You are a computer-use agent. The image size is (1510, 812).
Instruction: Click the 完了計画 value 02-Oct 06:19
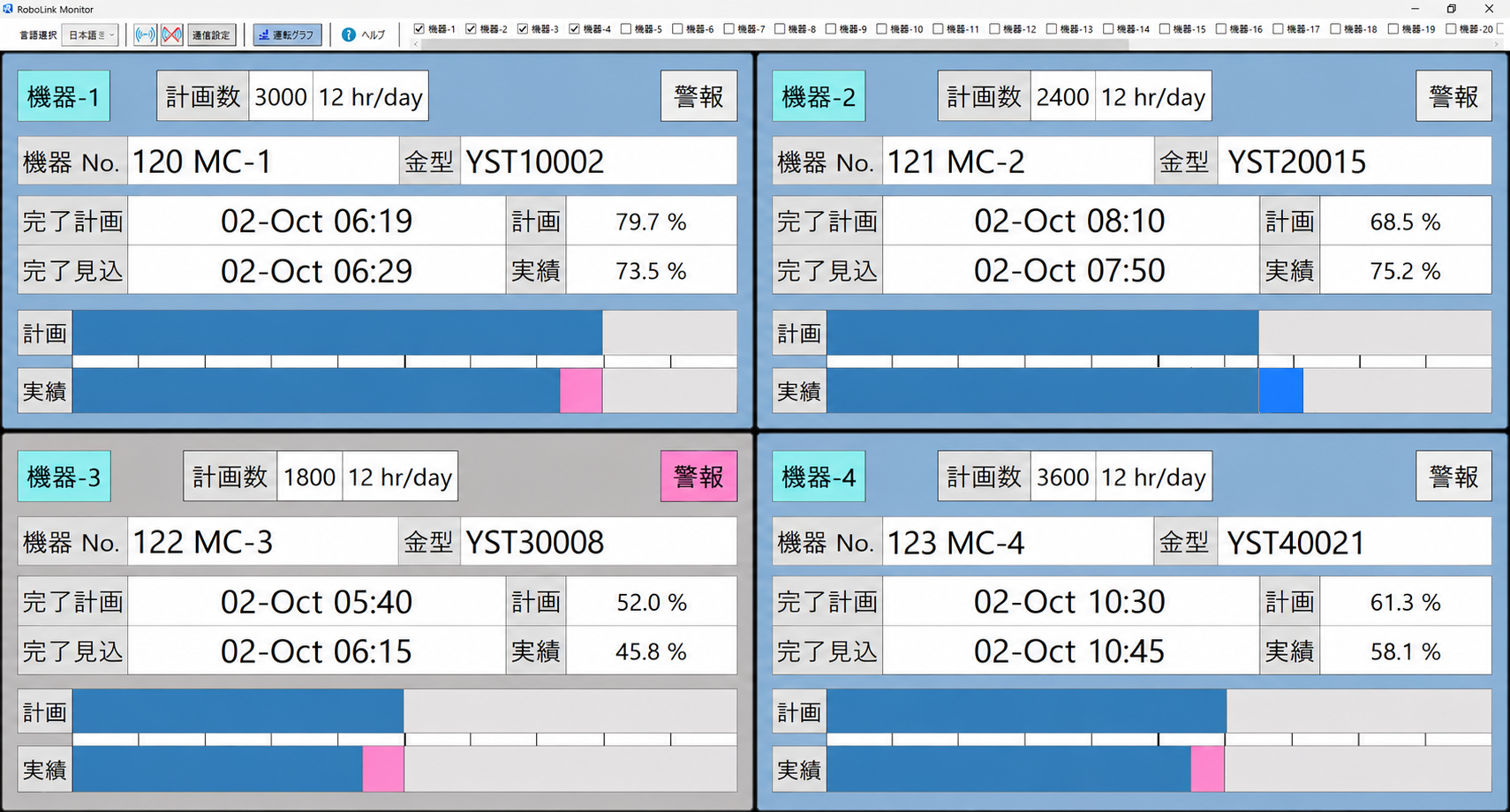316,221
